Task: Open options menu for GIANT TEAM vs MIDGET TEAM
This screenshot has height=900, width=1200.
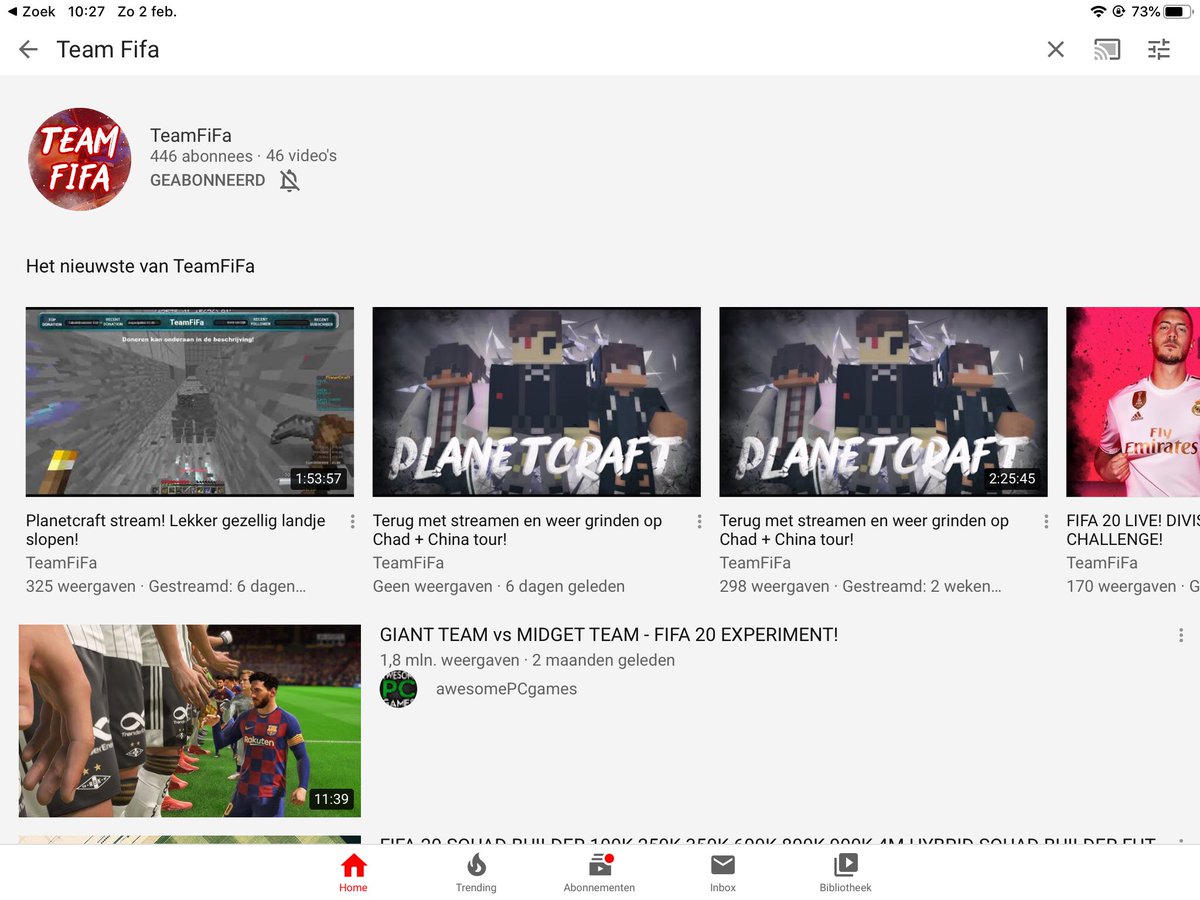Action: click(x=1181, y=635)
